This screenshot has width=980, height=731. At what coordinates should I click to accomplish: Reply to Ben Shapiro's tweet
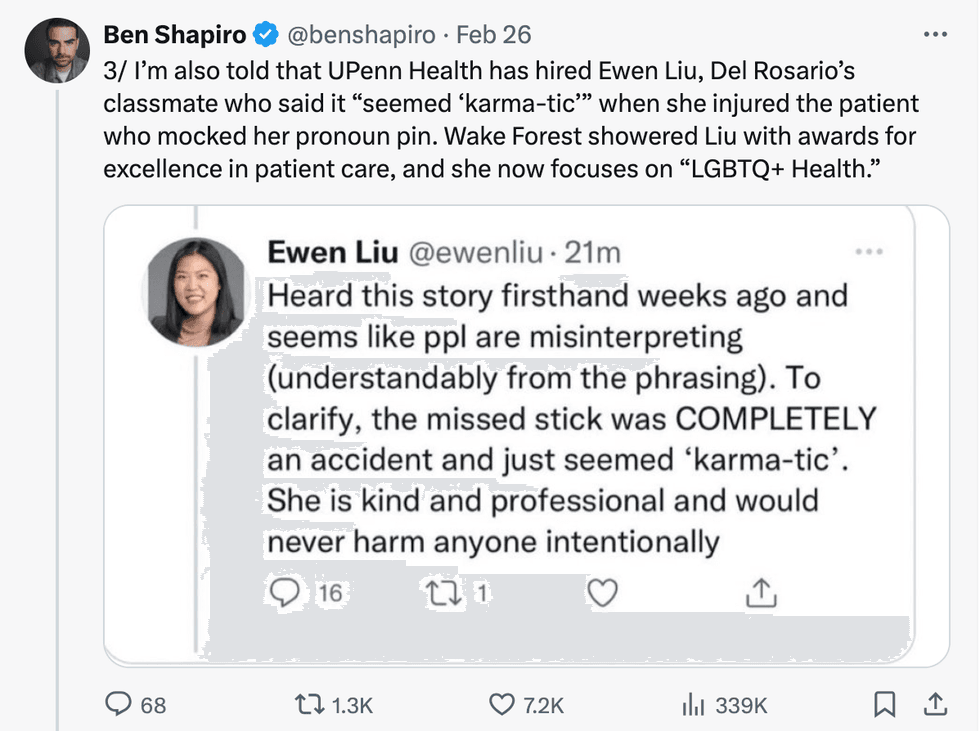pyautogui.click(x=121, y=705)
